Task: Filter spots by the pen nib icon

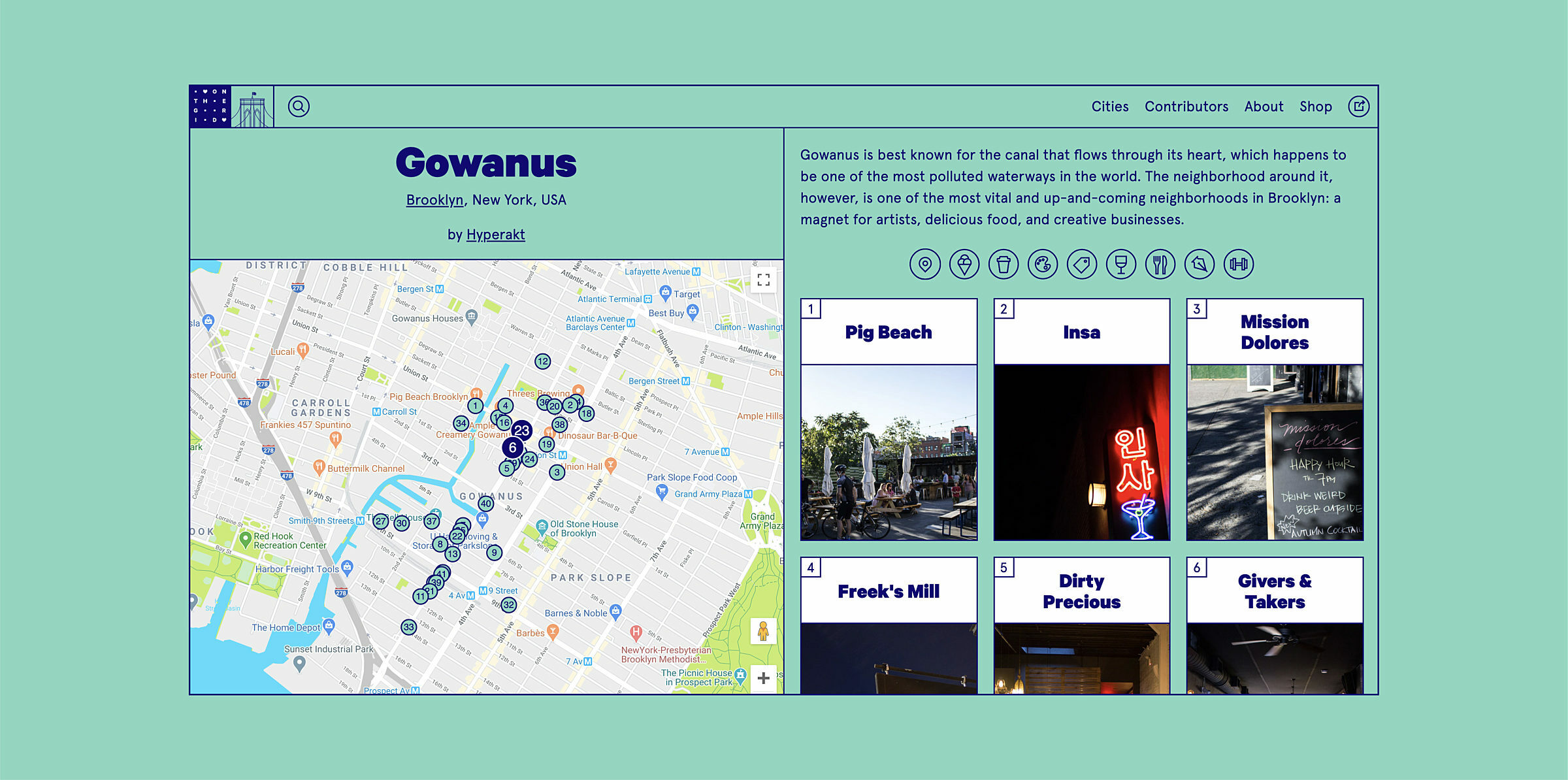Action: [x=1200, y=264]
